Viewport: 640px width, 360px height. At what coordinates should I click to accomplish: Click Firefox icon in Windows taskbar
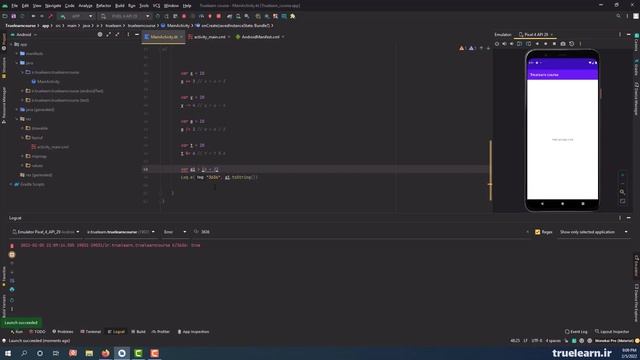[x=105, y=353]
